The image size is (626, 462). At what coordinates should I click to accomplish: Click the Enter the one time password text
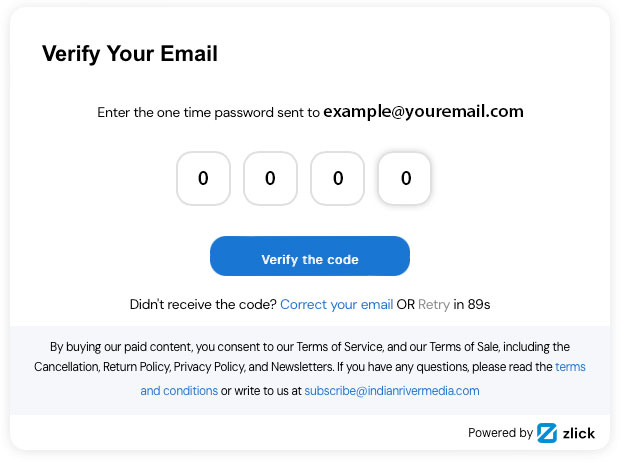point(208,112)
